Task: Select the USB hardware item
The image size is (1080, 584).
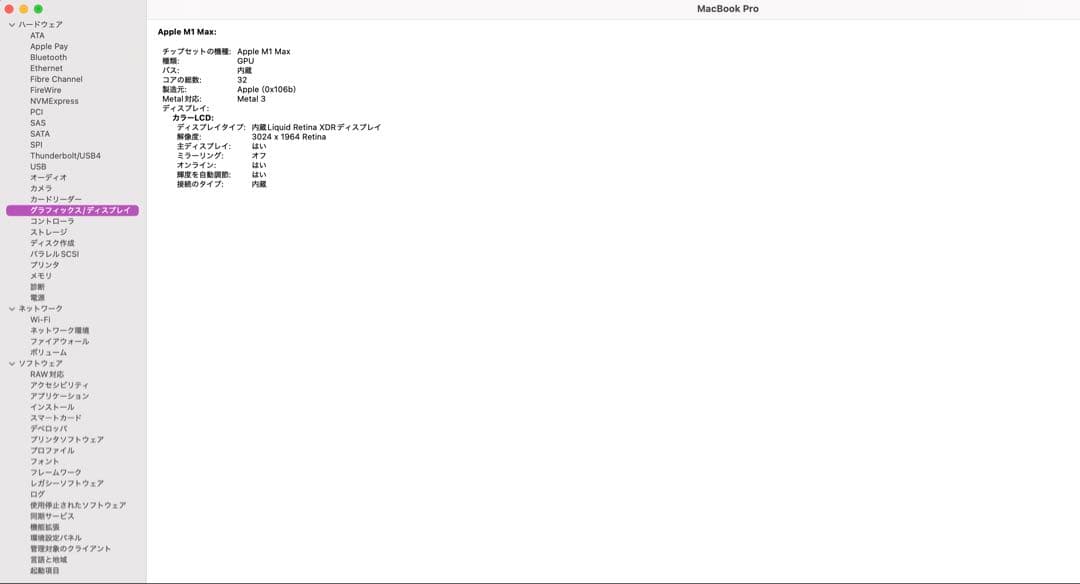Action: 38,167
